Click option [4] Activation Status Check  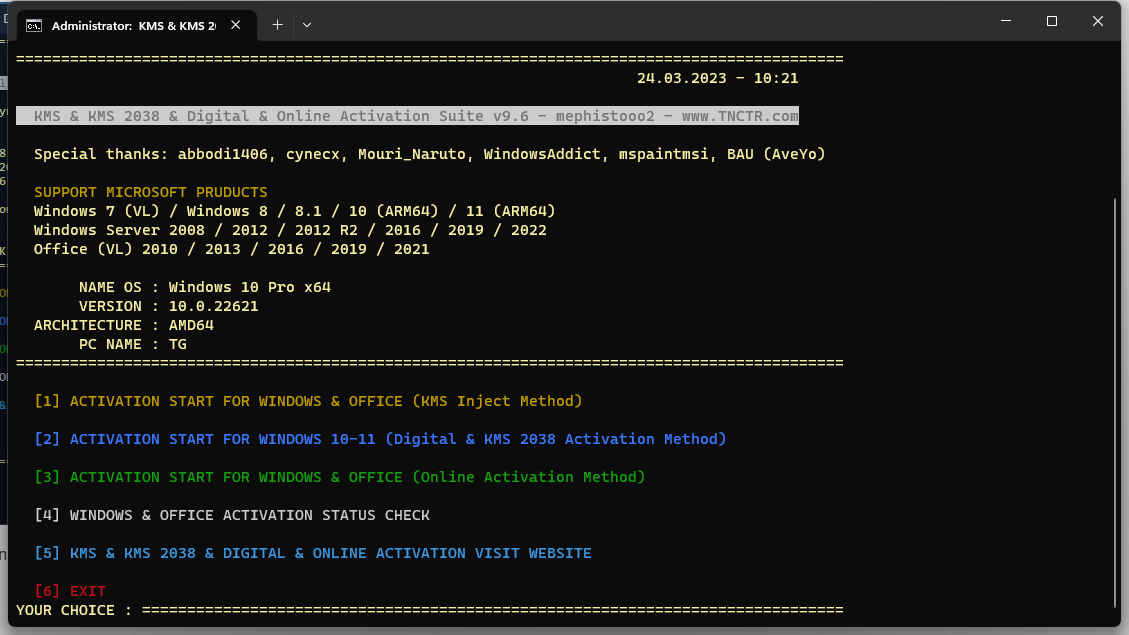tap(232, 515)
